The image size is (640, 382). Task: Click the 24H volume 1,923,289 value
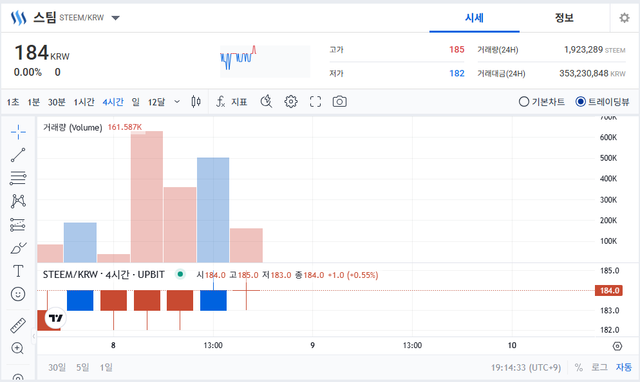pos(583,50)
